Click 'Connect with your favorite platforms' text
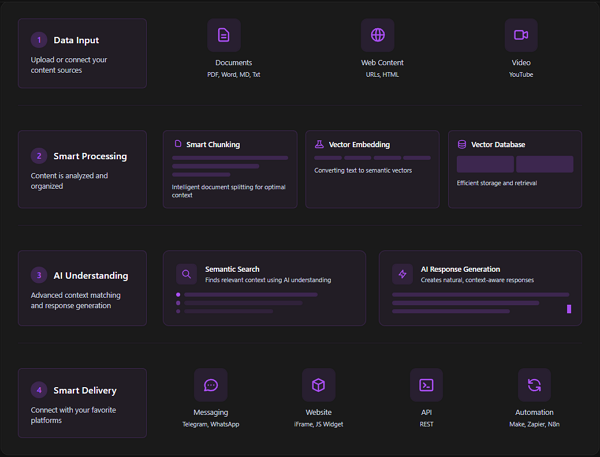This screenshot has width=600, height=457. [x=73, y=415]
